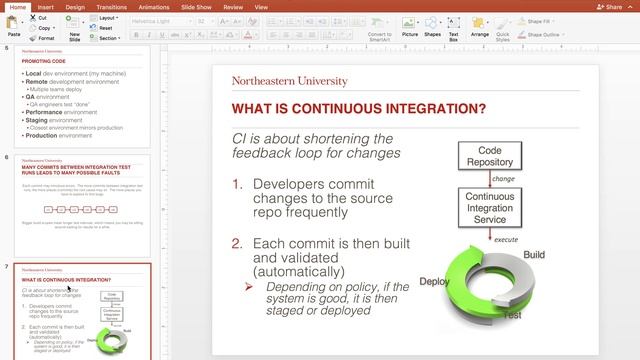
Task: Decrease font size with the smaller A icon
Action: click(x=237, y=21)
